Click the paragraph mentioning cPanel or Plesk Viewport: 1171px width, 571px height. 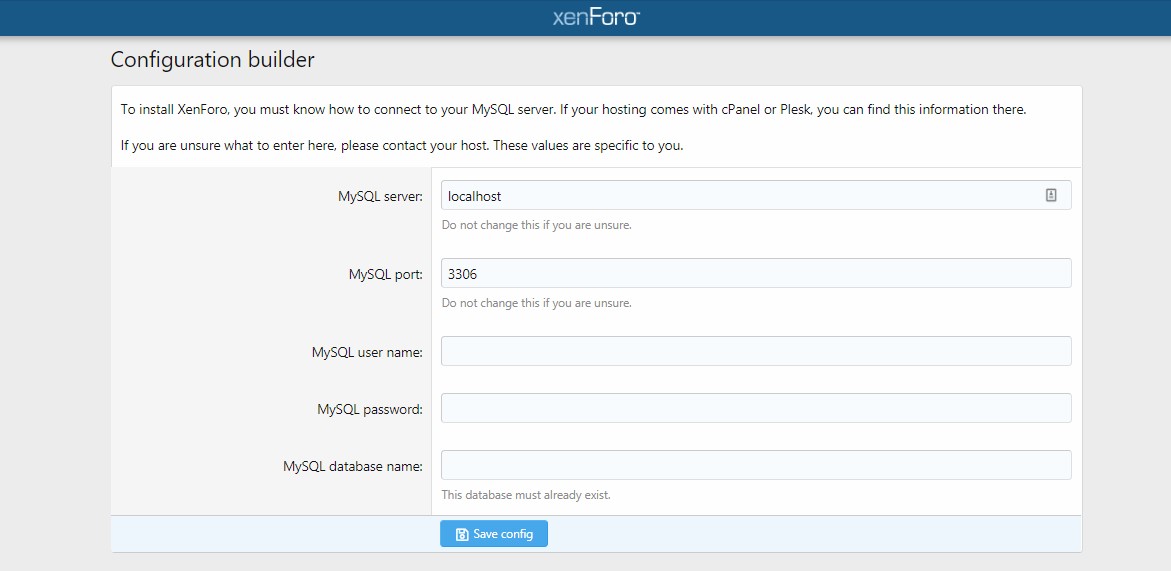[574, 110]
